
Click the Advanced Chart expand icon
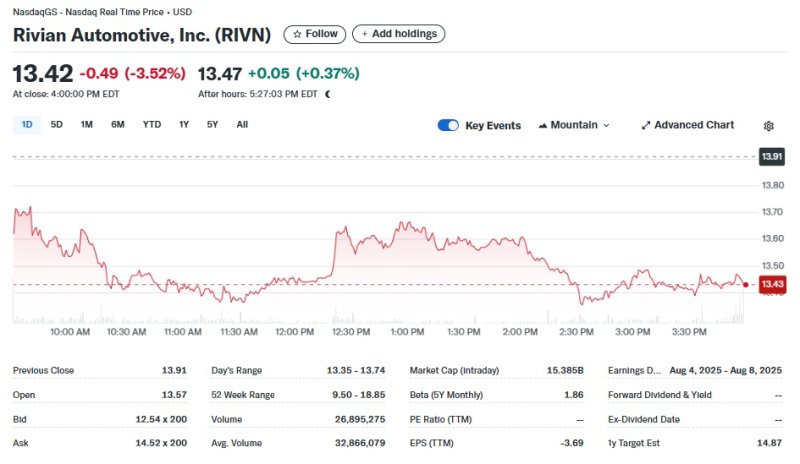pyautogui.click(x=645, y=126)
